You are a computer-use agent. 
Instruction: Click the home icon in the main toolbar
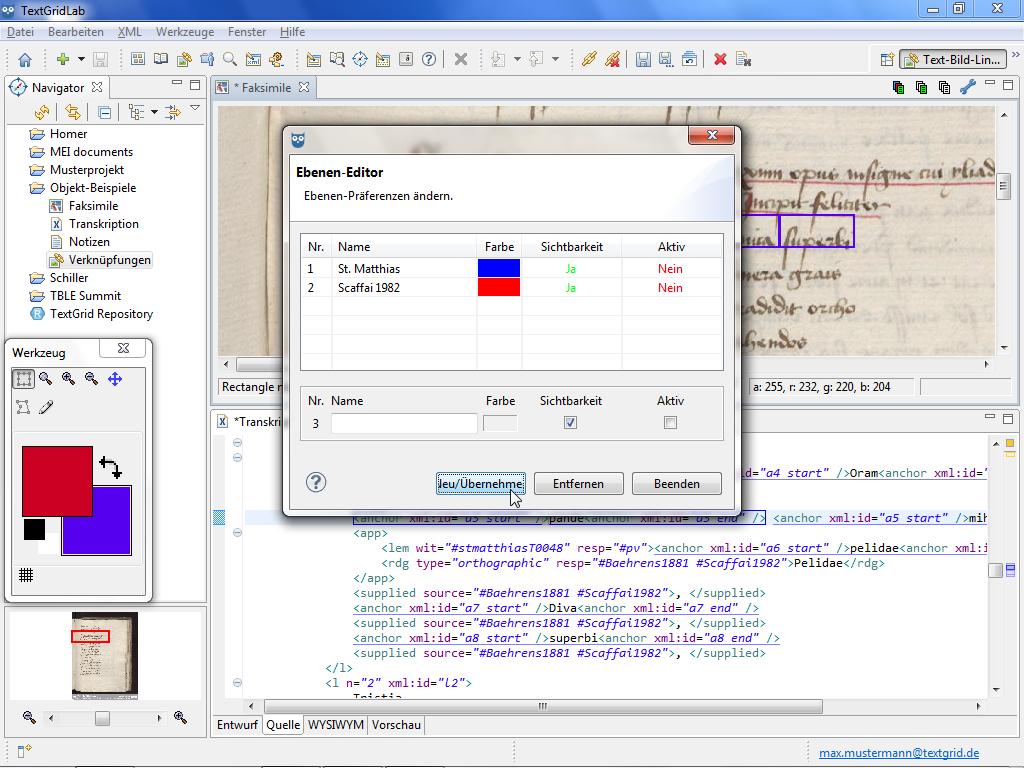coord(24,59)
